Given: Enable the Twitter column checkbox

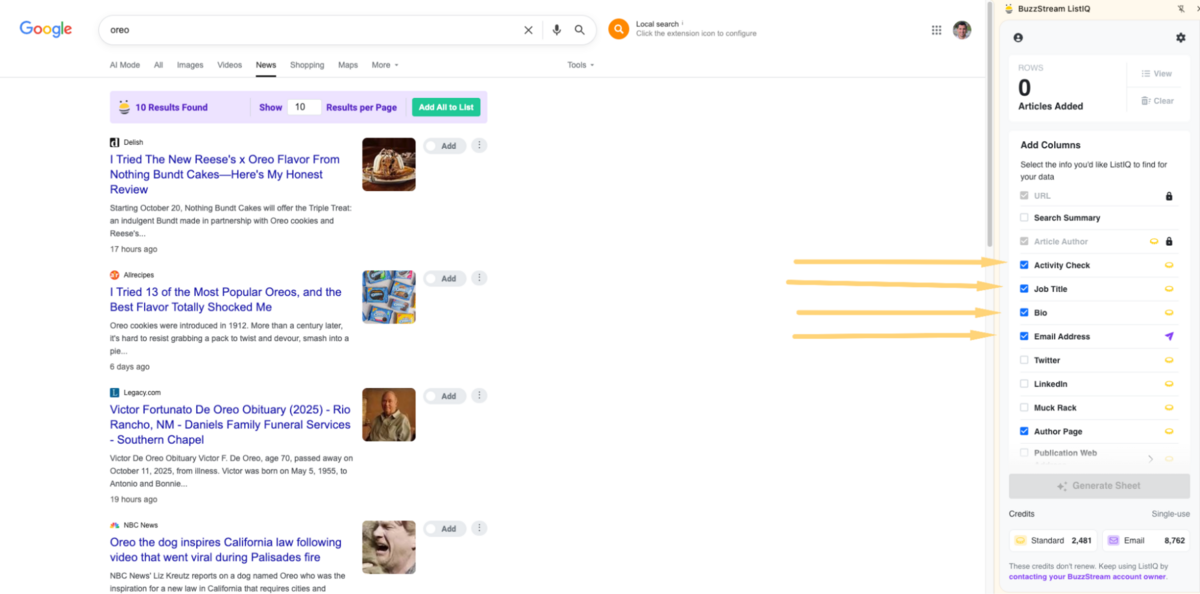Looking at the screenshot, I should (x=1023, y=360).
